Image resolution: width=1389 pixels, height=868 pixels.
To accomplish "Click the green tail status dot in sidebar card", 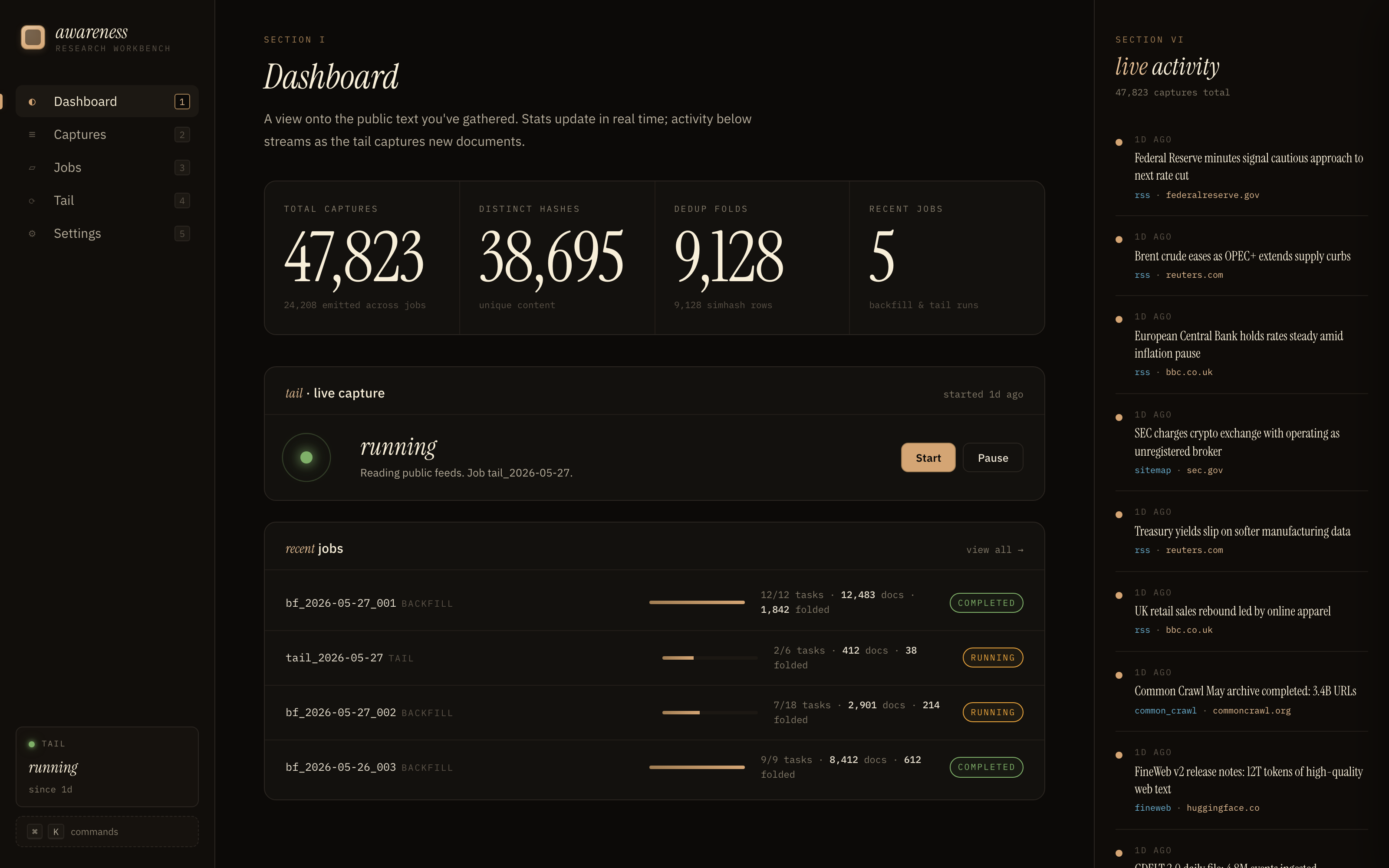I will pos(32,744).
